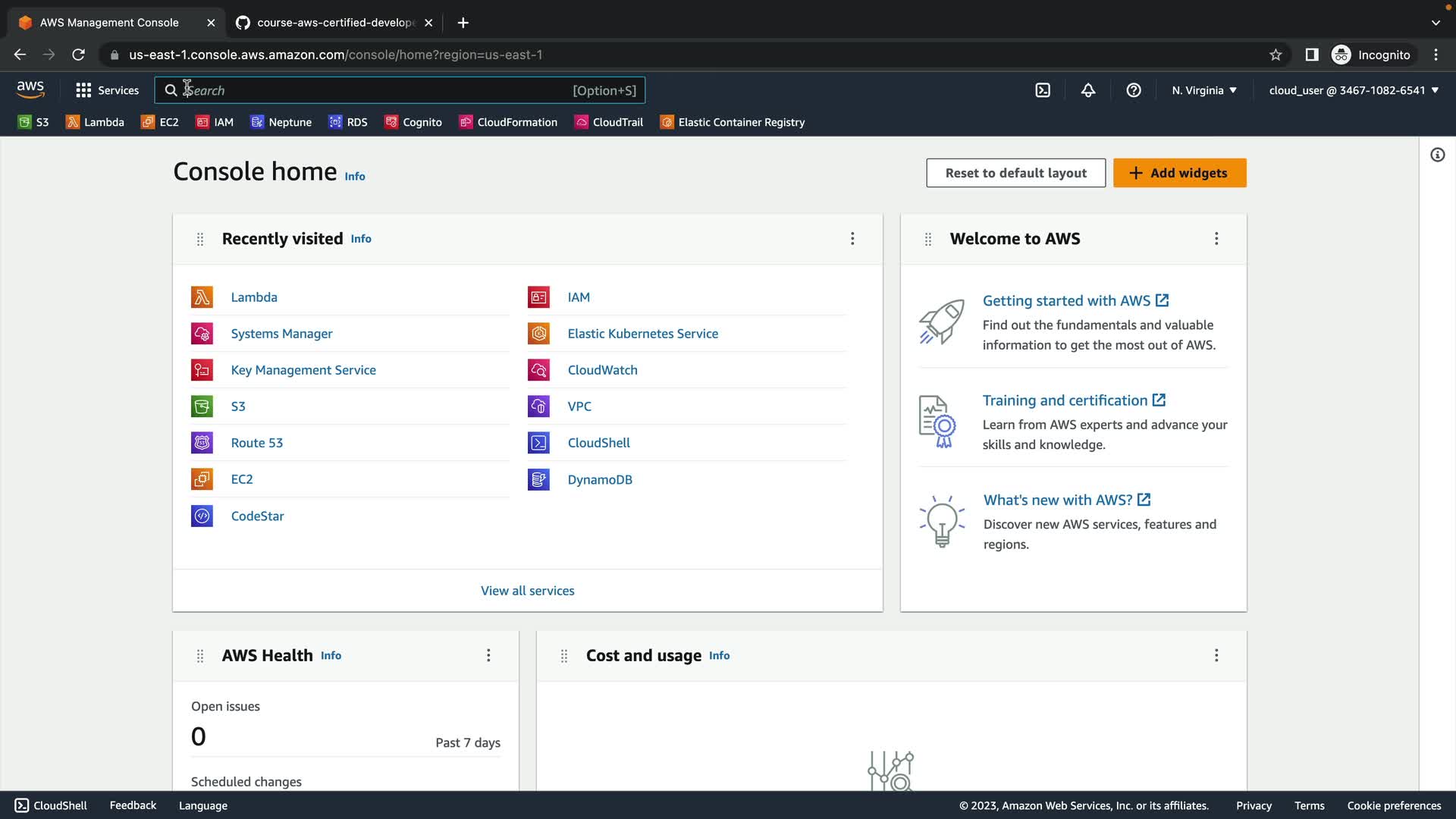
Task: Click the Reset to default layout button
Action: (x=1015, y=173)
